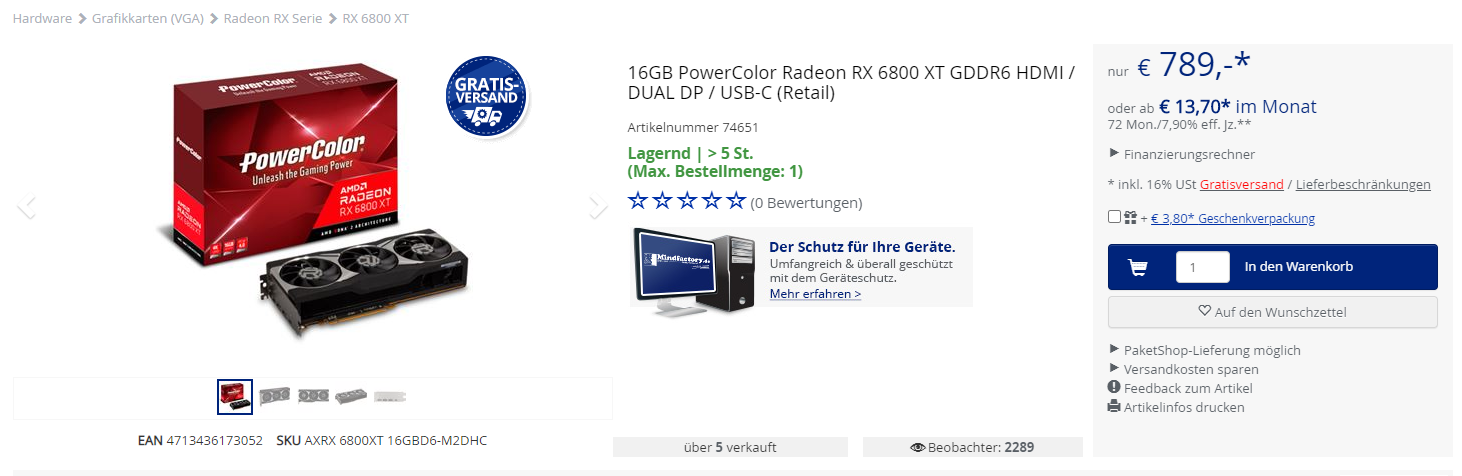The image size is (1462, 476).
Task: Open the Lieferbeschränkungen link
Action: (x=1363, y=185)
